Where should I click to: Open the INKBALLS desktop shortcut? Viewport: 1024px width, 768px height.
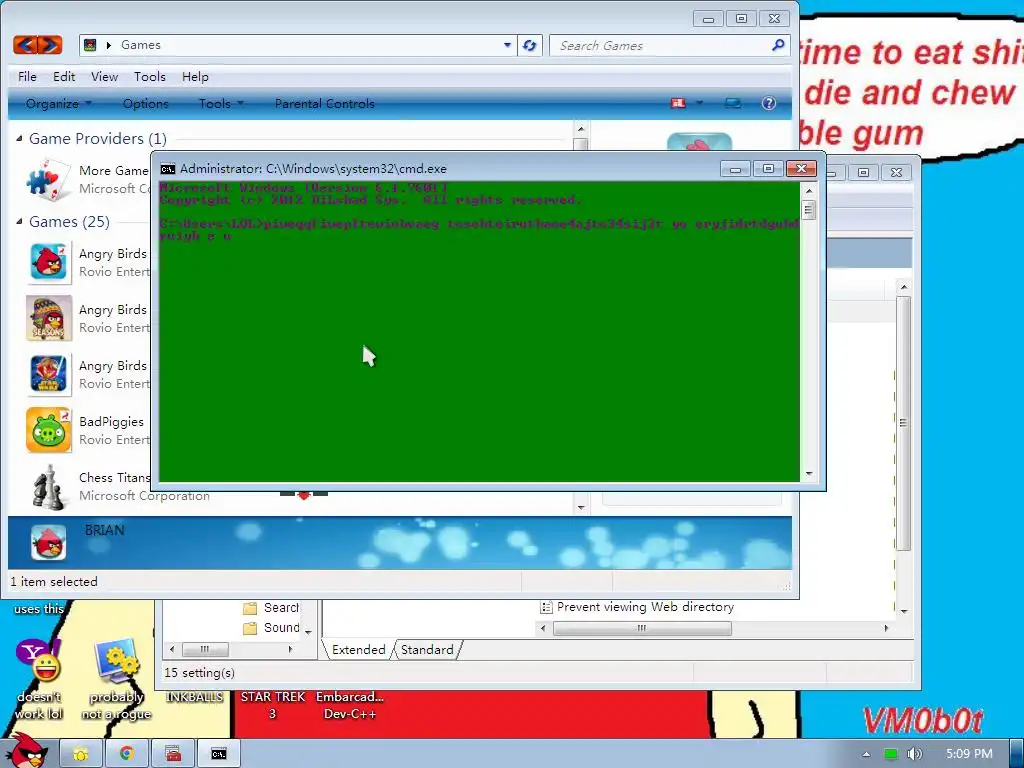194,697
